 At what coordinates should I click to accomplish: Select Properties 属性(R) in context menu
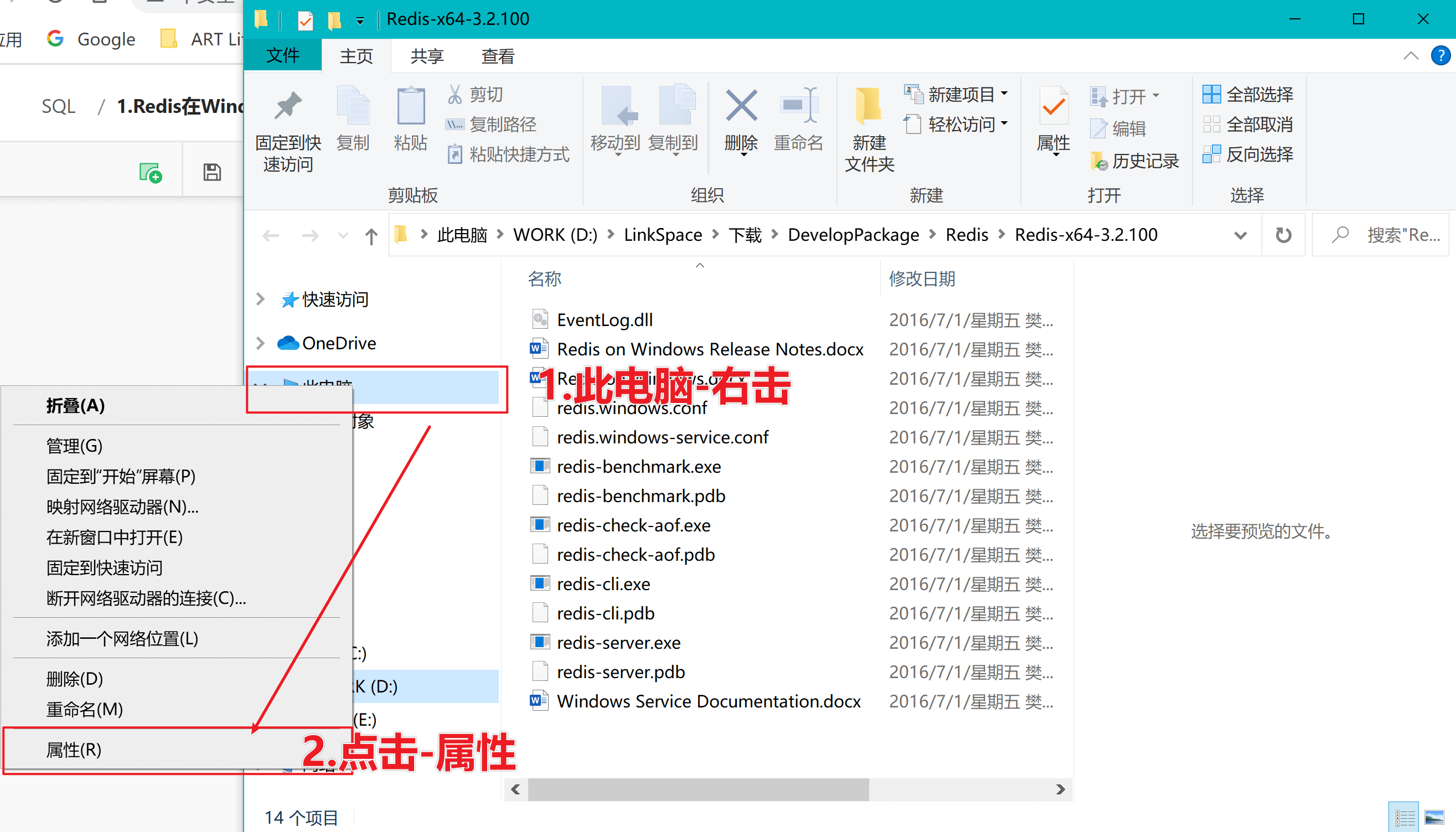pos(74,750)
